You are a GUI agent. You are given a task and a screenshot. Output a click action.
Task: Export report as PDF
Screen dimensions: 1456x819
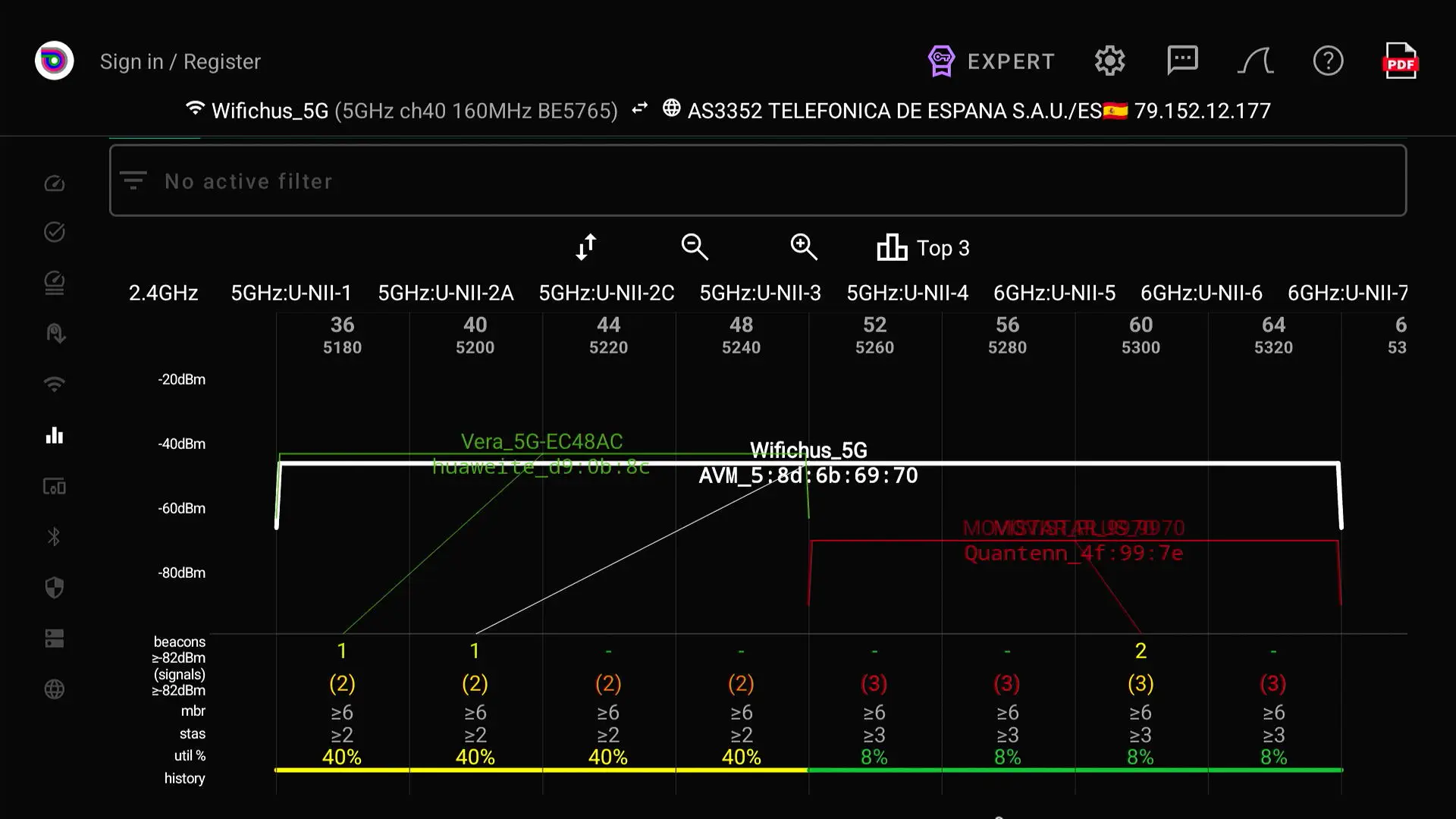click(x=1400, y=61)
